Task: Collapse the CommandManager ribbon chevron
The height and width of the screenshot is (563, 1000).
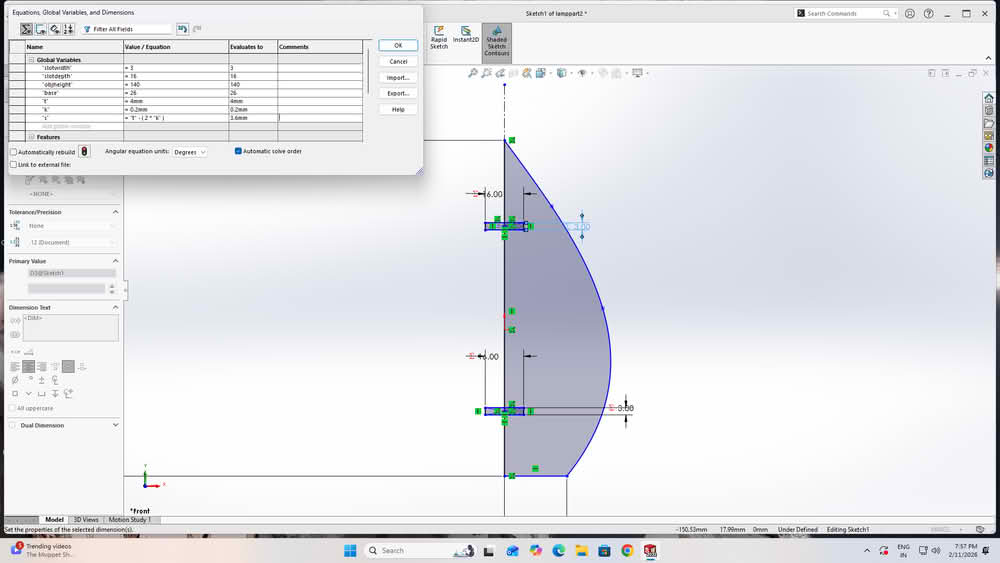Action: tap(988, 58)
